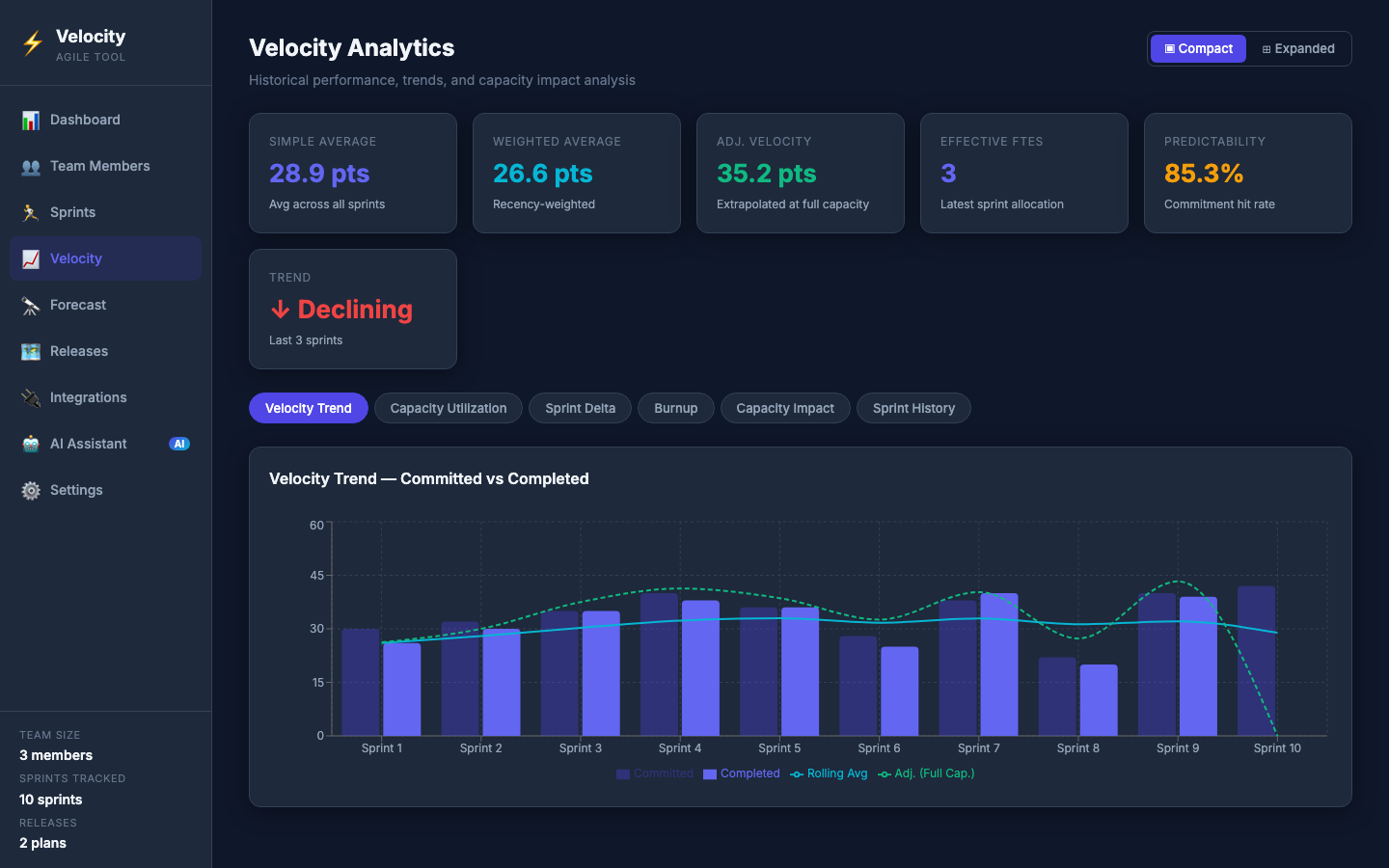The height and width of the screenshot is (868, 1389).
Task: Toggle Completed series in chart legend
Action: pos(742,773)
